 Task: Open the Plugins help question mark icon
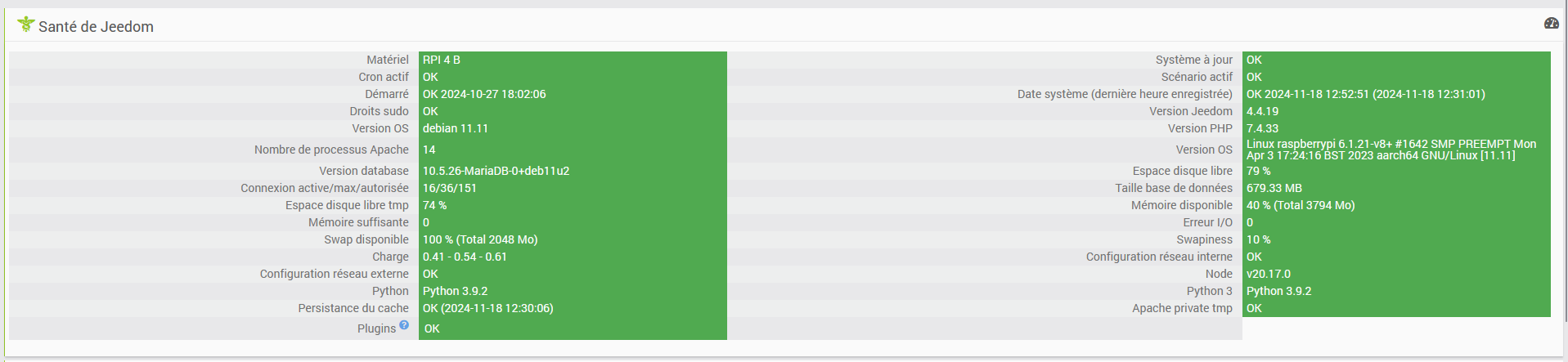click(404, 325)
